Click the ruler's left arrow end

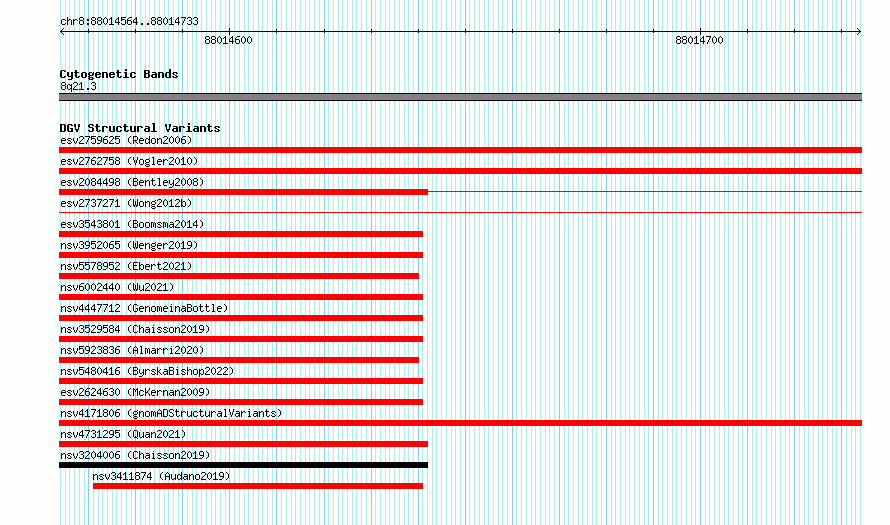62,31
